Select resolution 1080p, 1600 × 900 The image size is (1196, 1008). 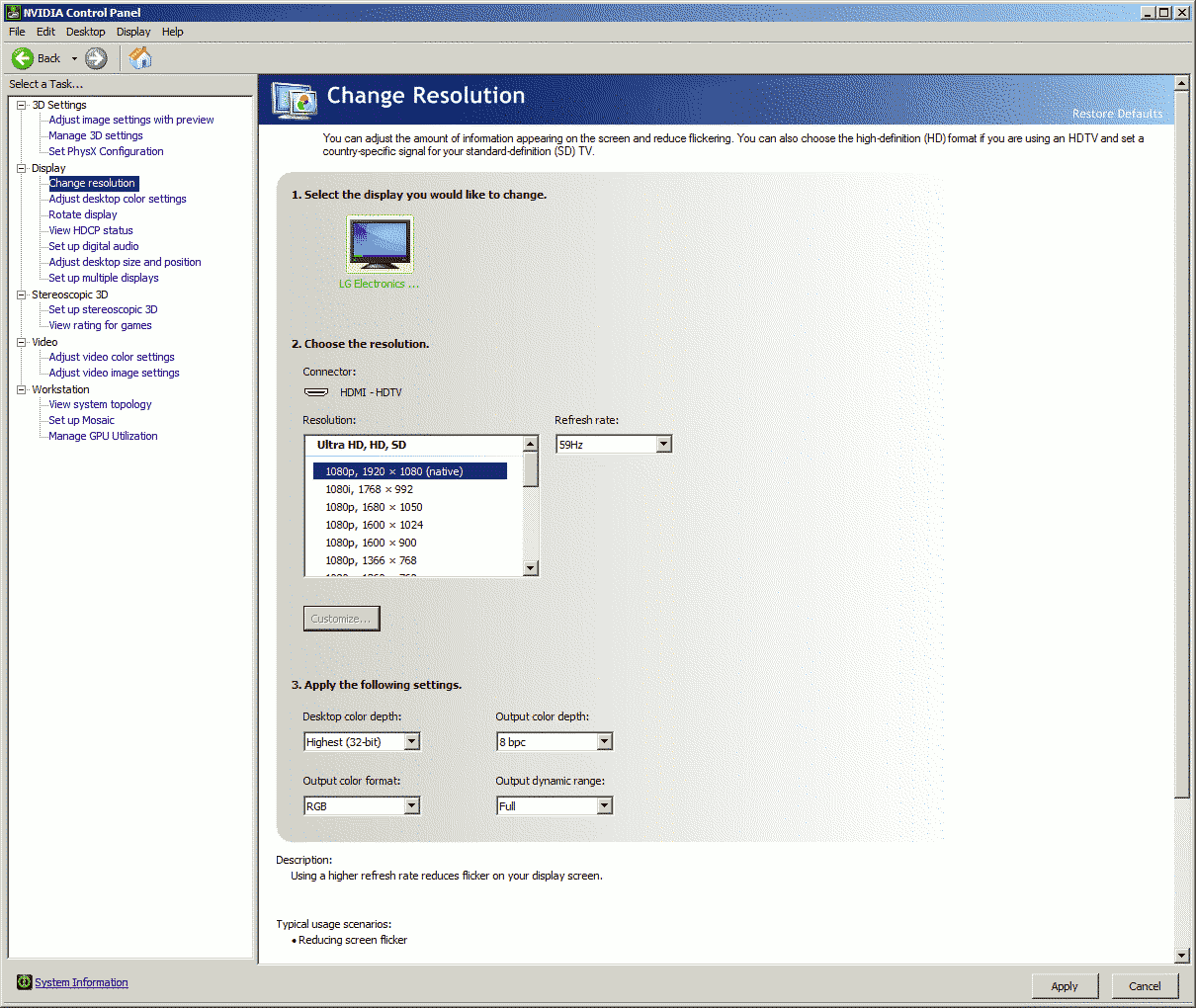click(410, 543)
